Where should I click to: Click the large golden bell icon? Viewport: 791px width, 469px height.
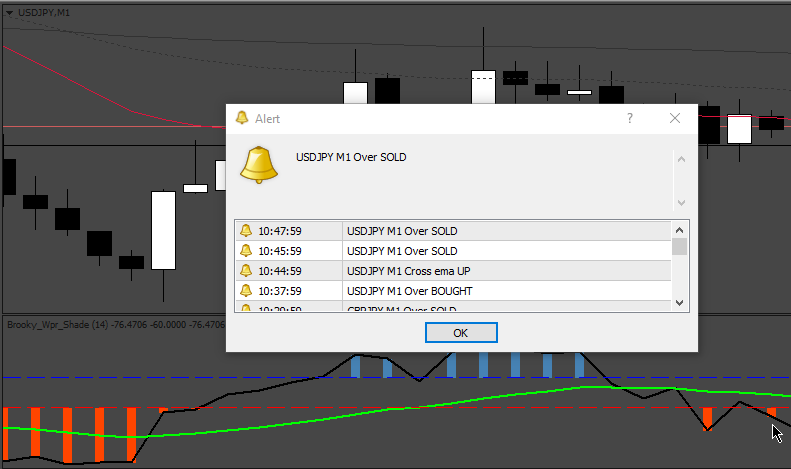(x=259, y=165)
